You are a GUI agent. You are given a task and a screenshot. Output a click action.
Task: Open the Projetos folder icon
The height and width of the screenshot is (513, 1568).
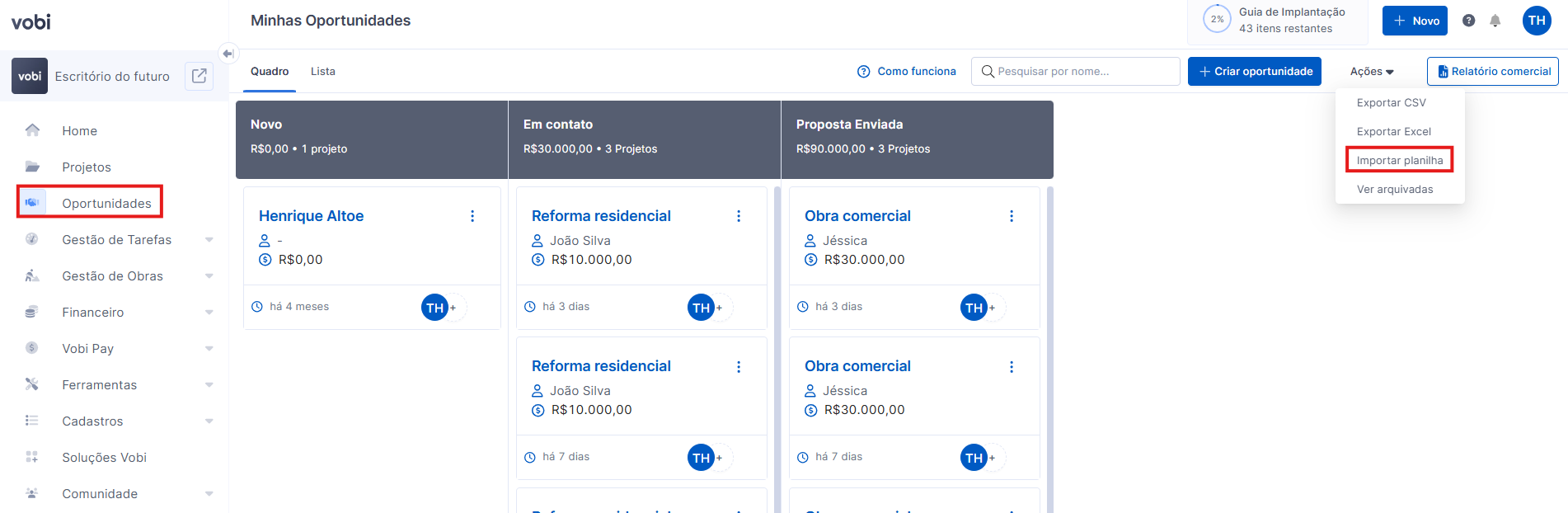coord(32,167)
